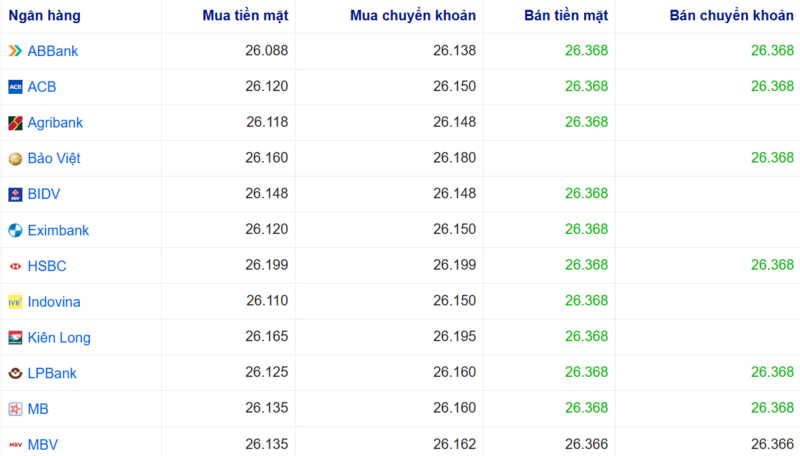Click the Bán chuyển khoản column header
Screen dimensions: 800x456
[x=731, y=16]
